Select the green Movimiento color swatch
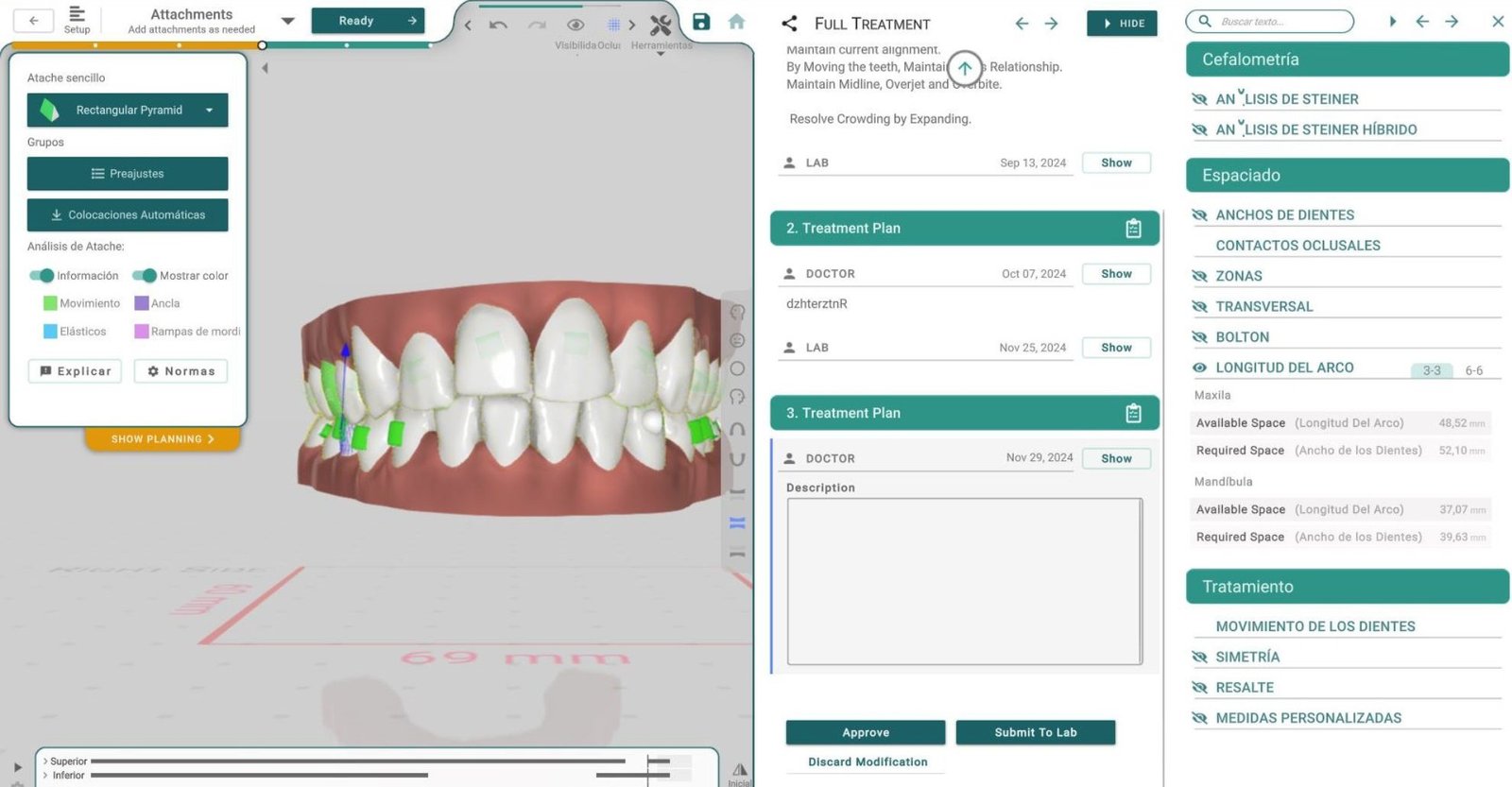The height and width of the screenshot is (787, 1512). [x=50, y=303]
